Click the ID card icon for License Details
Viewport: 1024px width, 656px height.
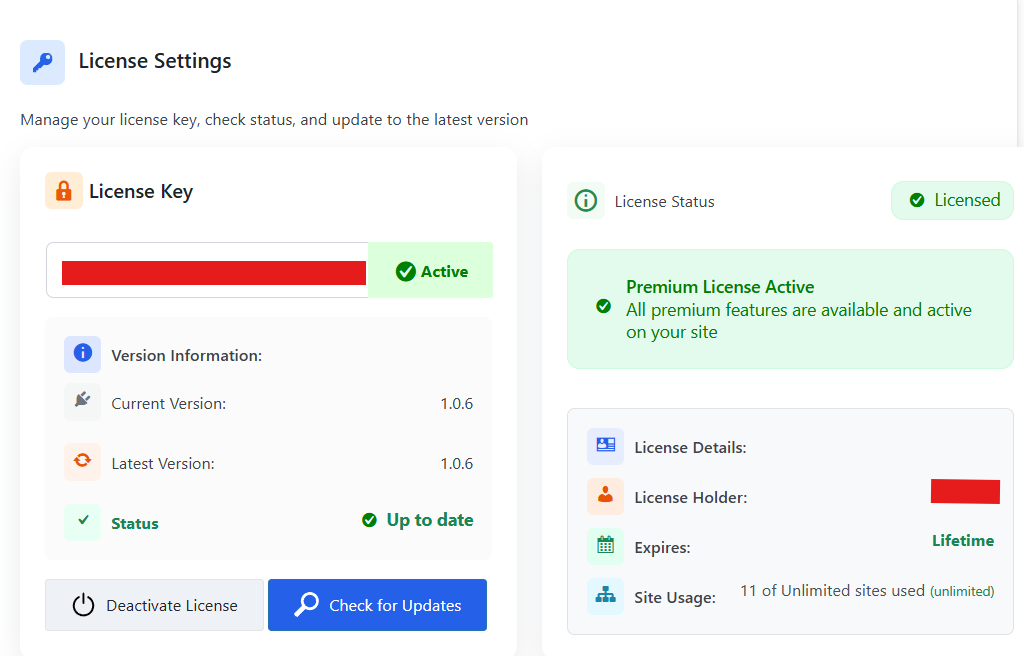point(605,446)
